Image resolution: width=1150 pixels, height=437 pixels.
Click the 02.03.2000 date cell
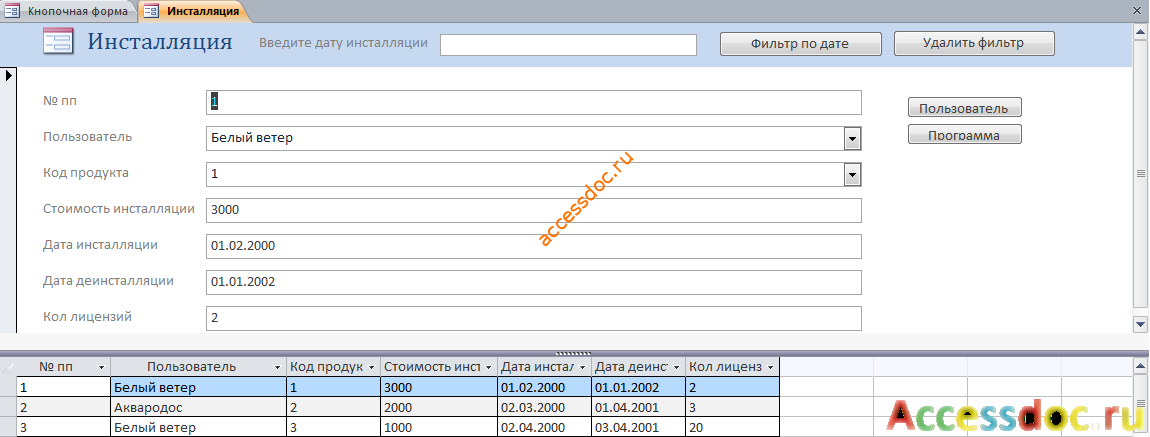pyautogui.click(x=545, y=407)
